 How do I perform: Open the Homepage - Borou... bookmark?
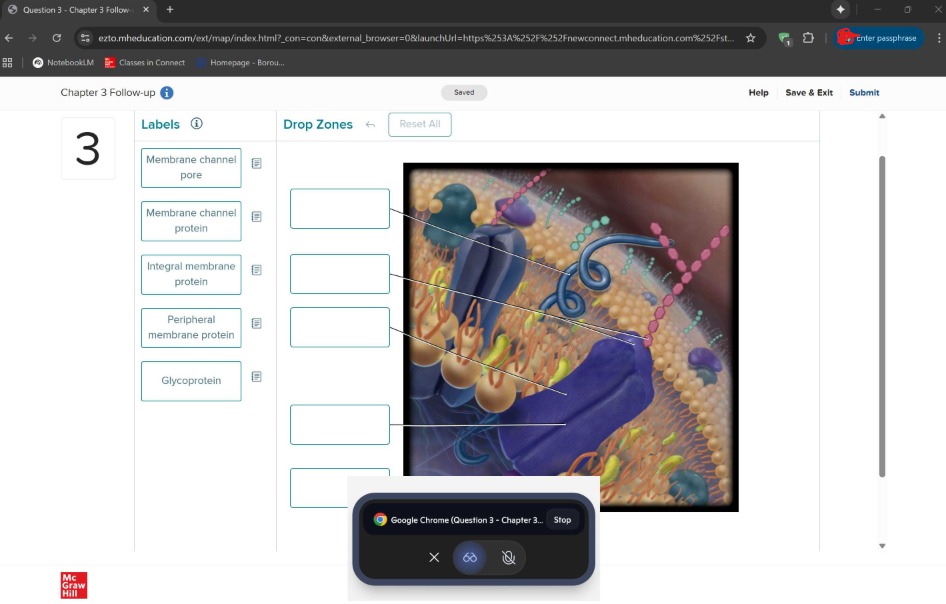coord(240,63)
